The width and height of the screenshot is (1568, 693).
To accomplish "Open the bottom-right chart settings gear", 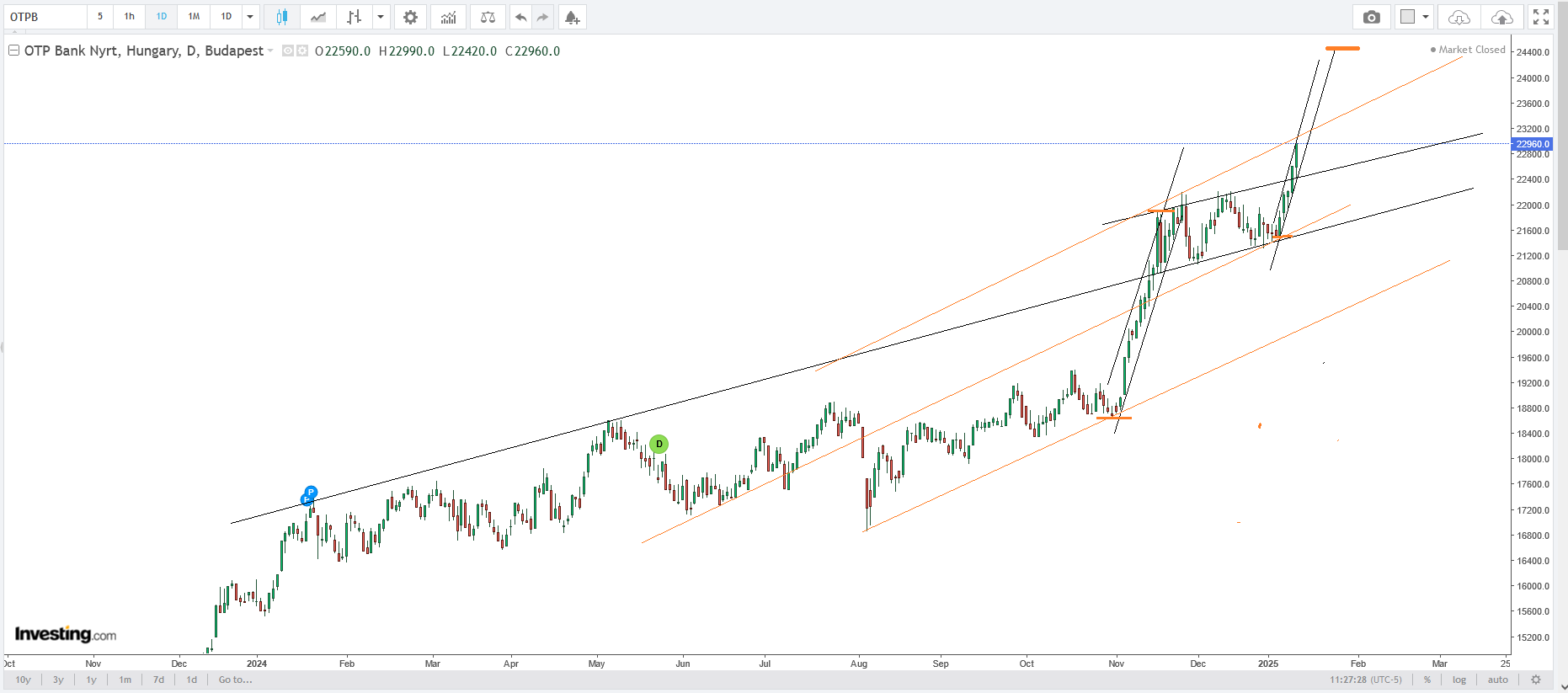I will tap(1536, 680).
